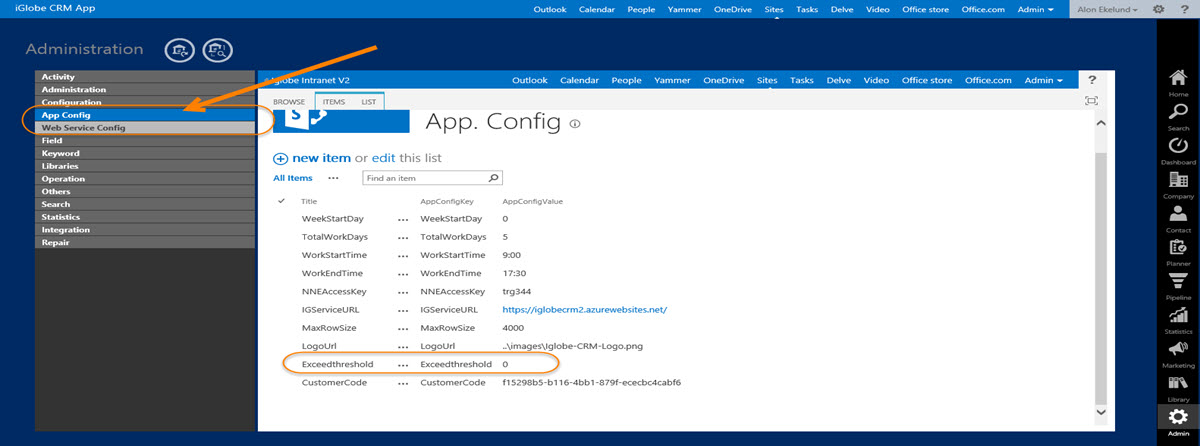The image size is (1200, 446).
Task: Open the ellipsis menu for CustomerCode row
Action: tap(403, 383)
